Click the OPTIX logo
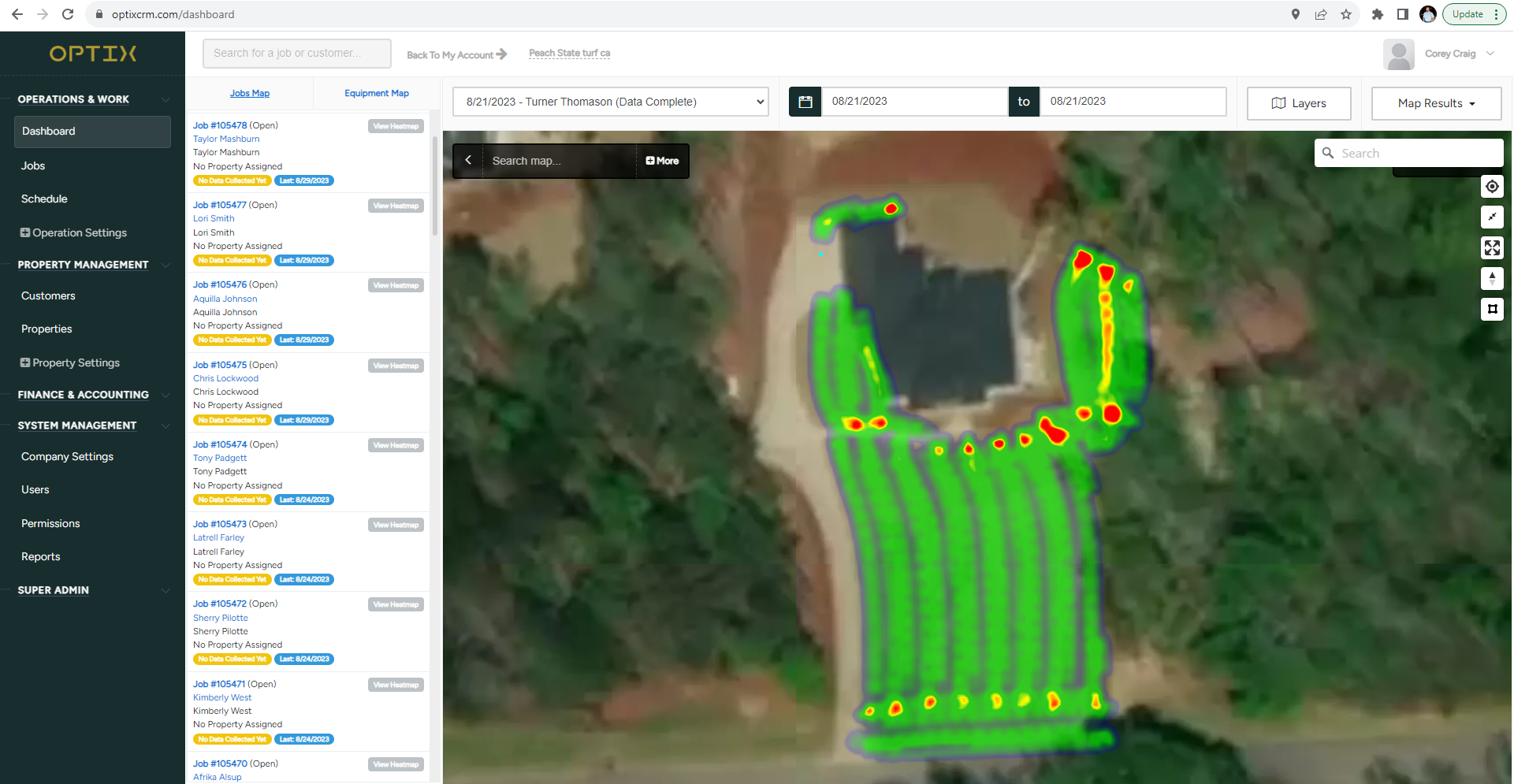Image resolution: width=1514 pixels, height=784 pixels. point(93,54)
